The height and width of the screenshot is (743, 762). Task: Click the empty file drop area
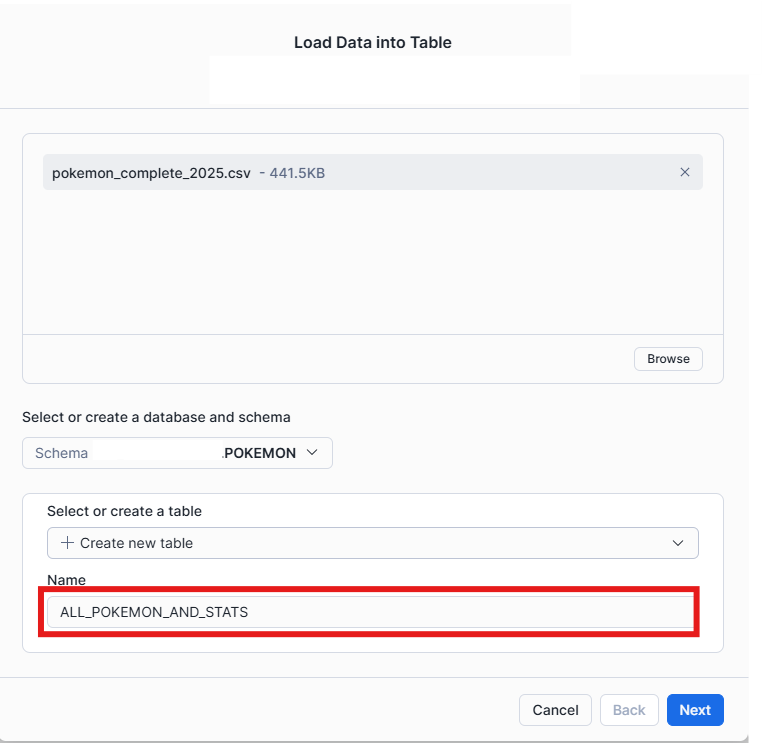(372, 262)
